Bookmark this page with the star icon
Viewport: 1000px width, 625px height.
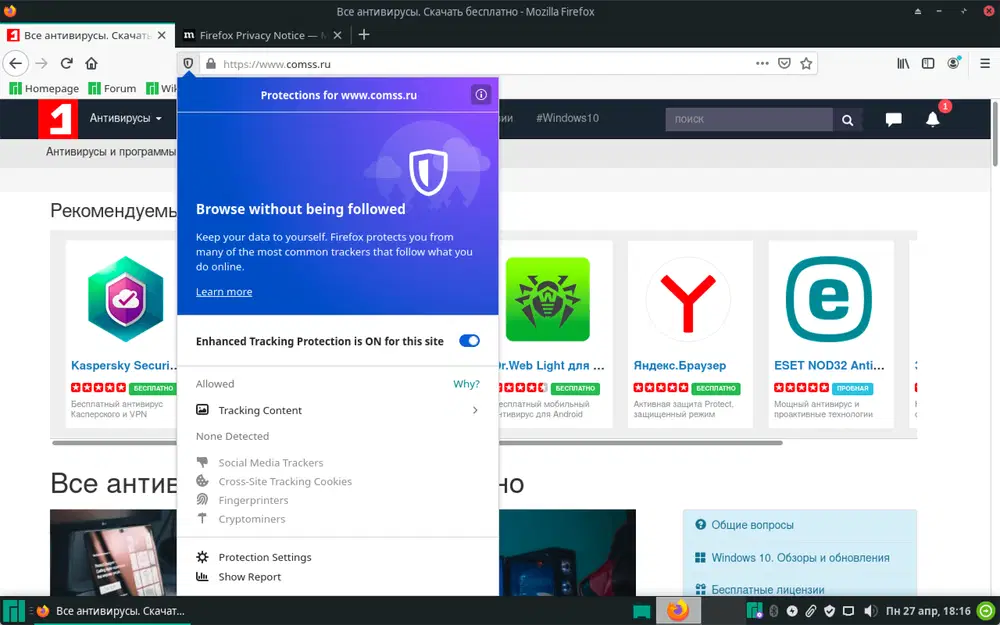click(x=806, y=63)
